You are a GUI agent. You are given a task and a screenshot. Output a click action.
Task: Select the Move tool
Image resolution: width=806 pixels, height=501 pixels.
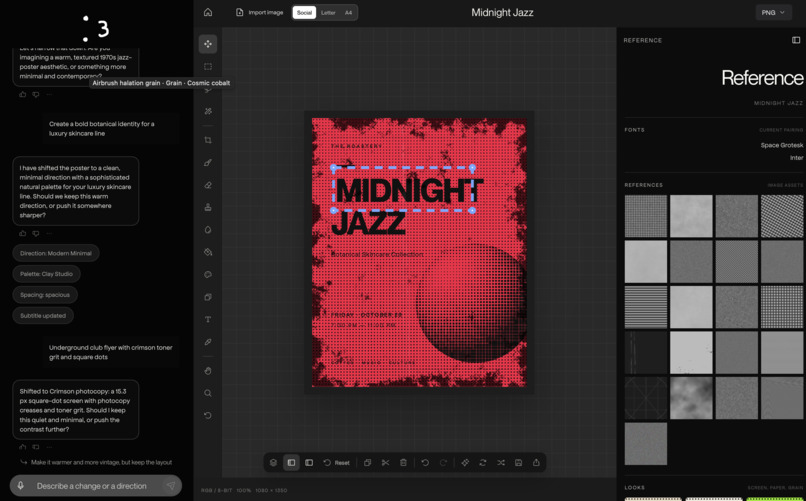click(x=208, y=44)
